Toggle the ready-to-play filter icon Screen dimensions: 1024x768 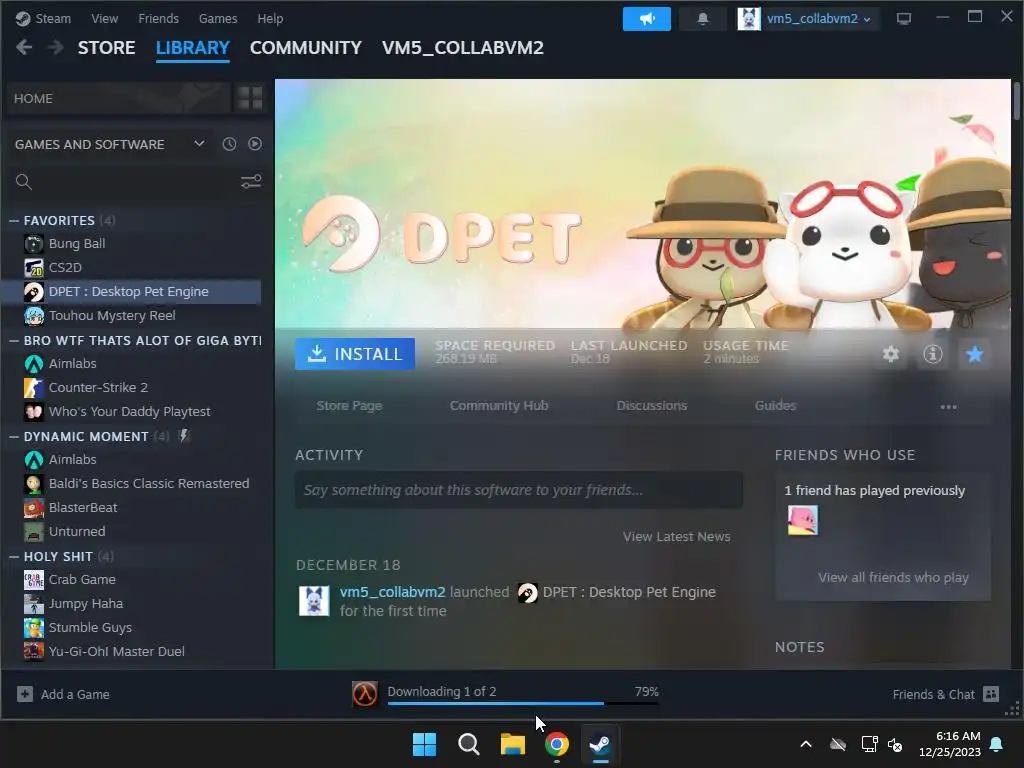click(x=255, y=144)
